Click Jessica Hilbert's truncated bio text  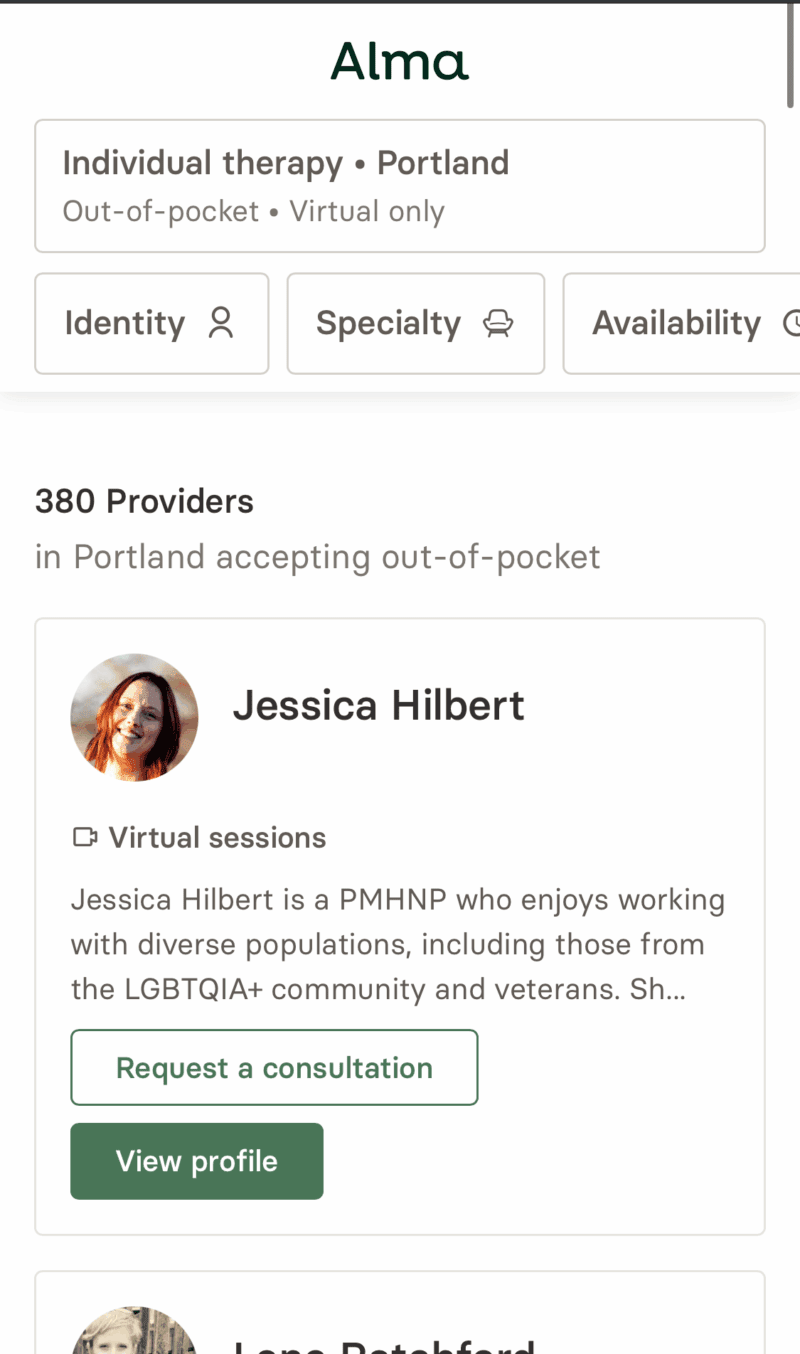398,944
